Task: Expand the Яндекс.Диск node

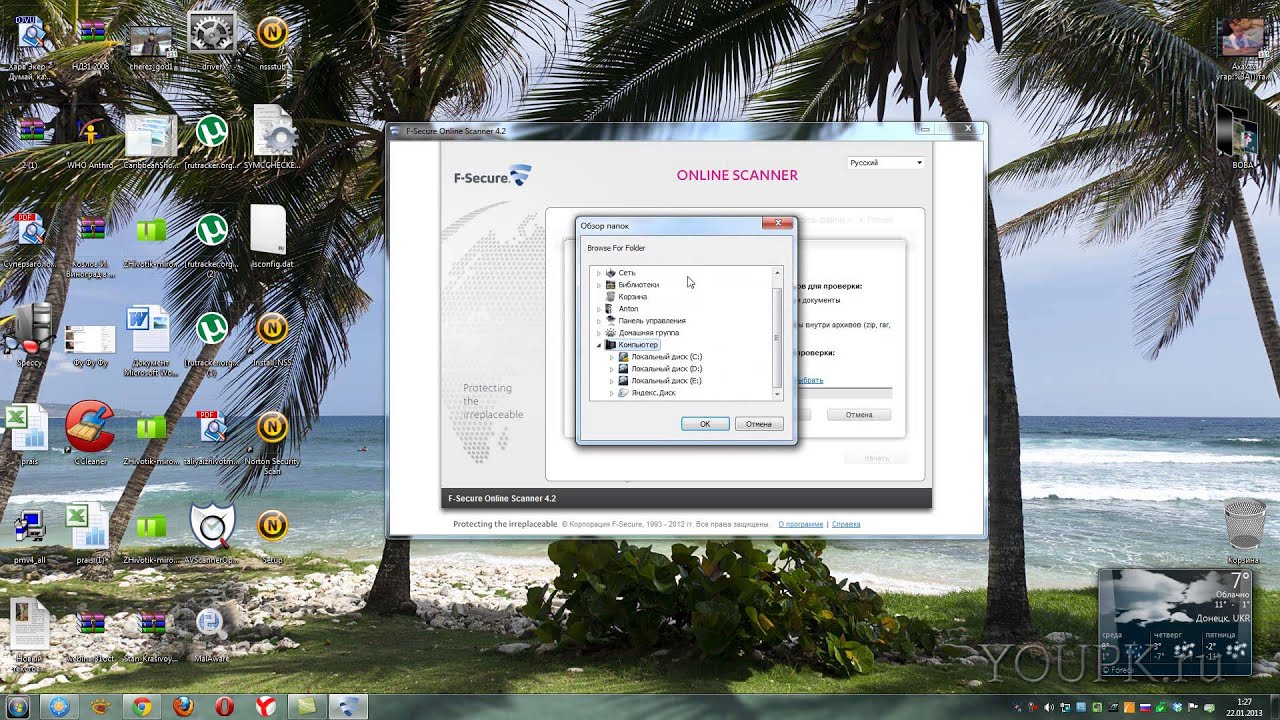Action: [611, 393]
